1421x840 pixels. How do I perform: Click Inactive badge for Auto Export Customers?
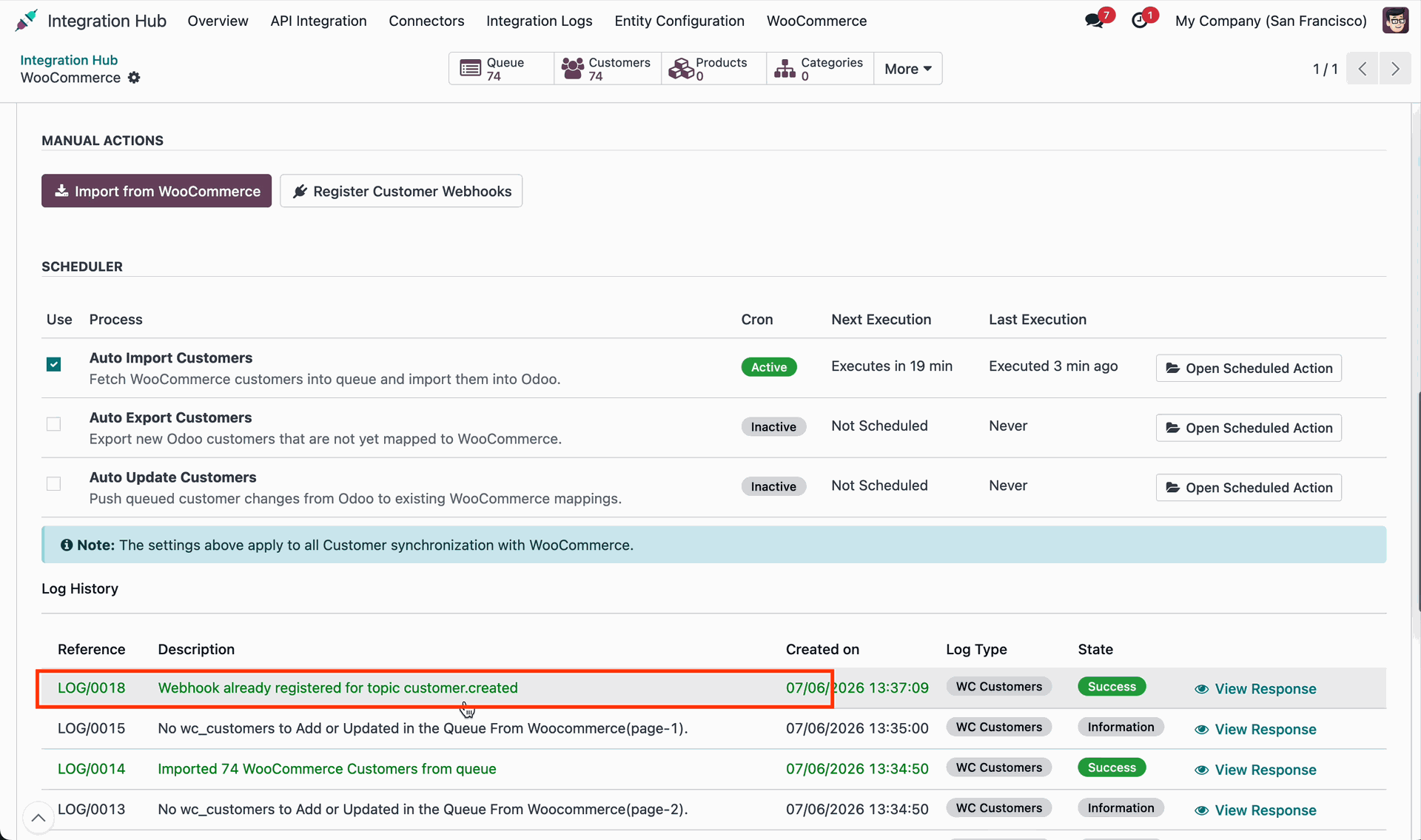coord(773,427)
